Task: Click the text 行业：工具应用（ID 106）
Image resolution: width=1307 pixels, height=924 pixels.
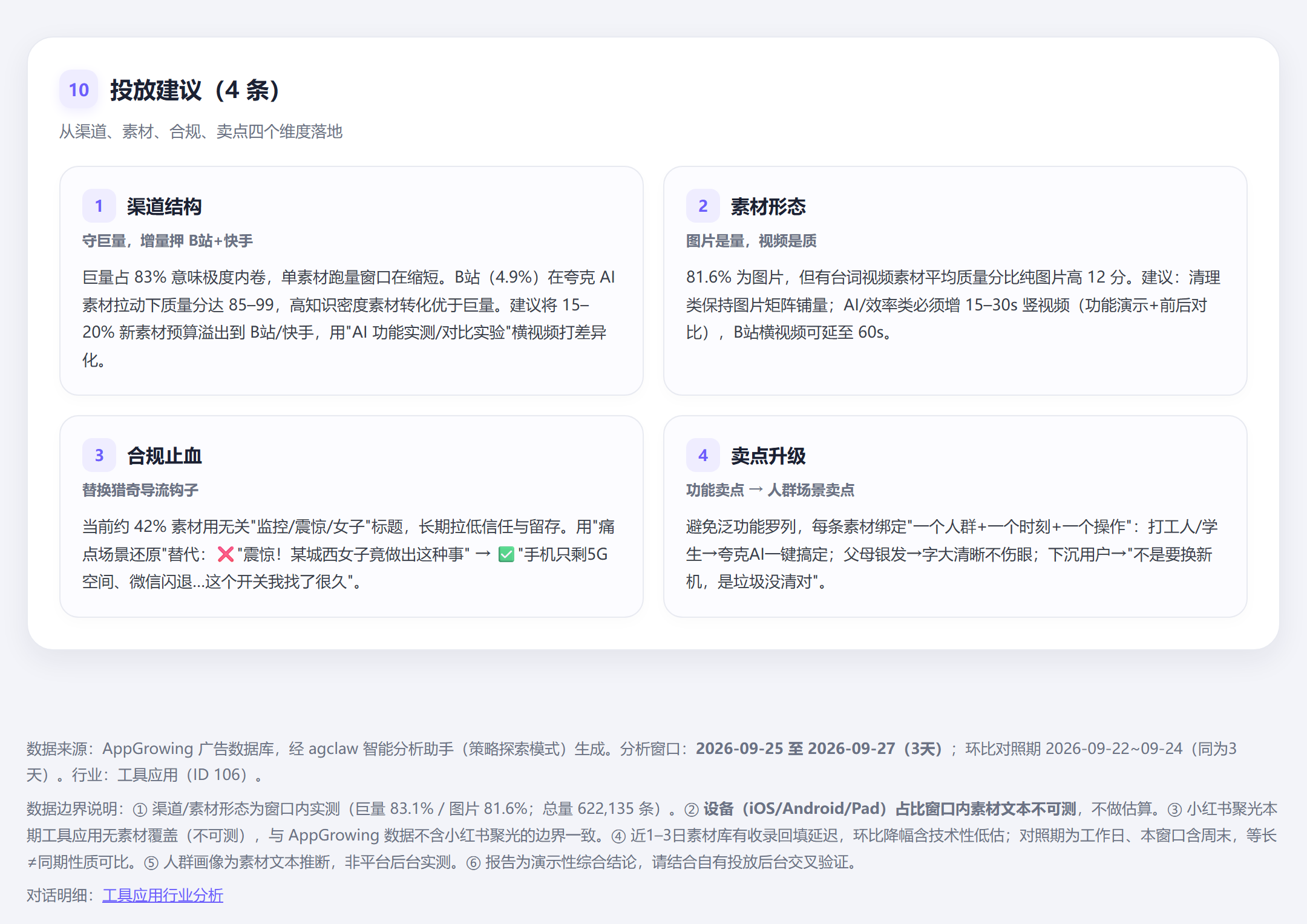Action: coord(160,775)
